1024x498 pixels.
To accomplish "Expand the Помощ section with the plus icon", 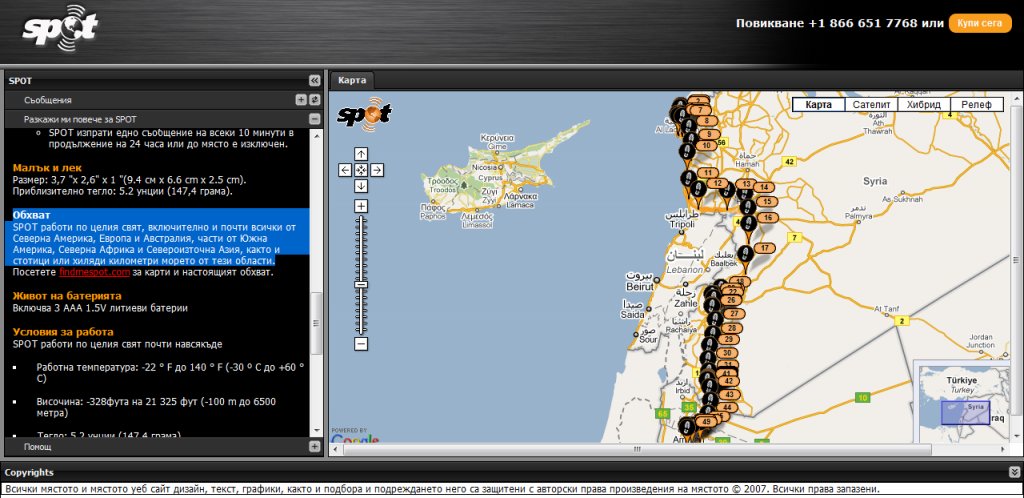I will pos(315,446).
